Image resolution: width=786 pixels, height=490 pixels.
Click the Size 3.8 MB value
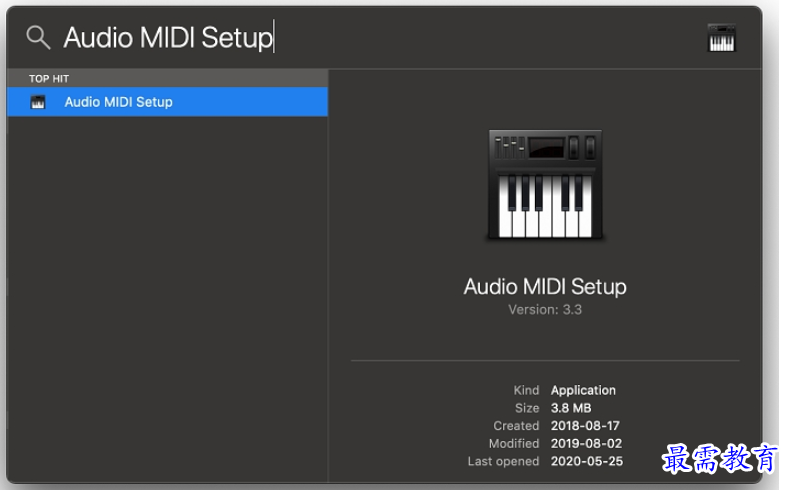click(x=571, y=408)
